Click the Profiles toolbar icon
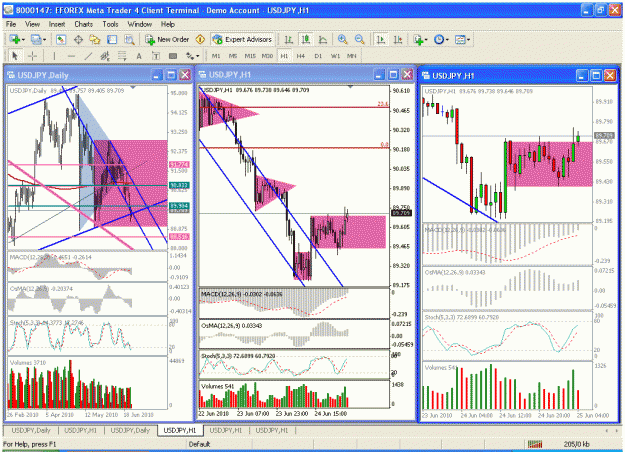This screenshot has width=625, height=452. pos(36,39)
